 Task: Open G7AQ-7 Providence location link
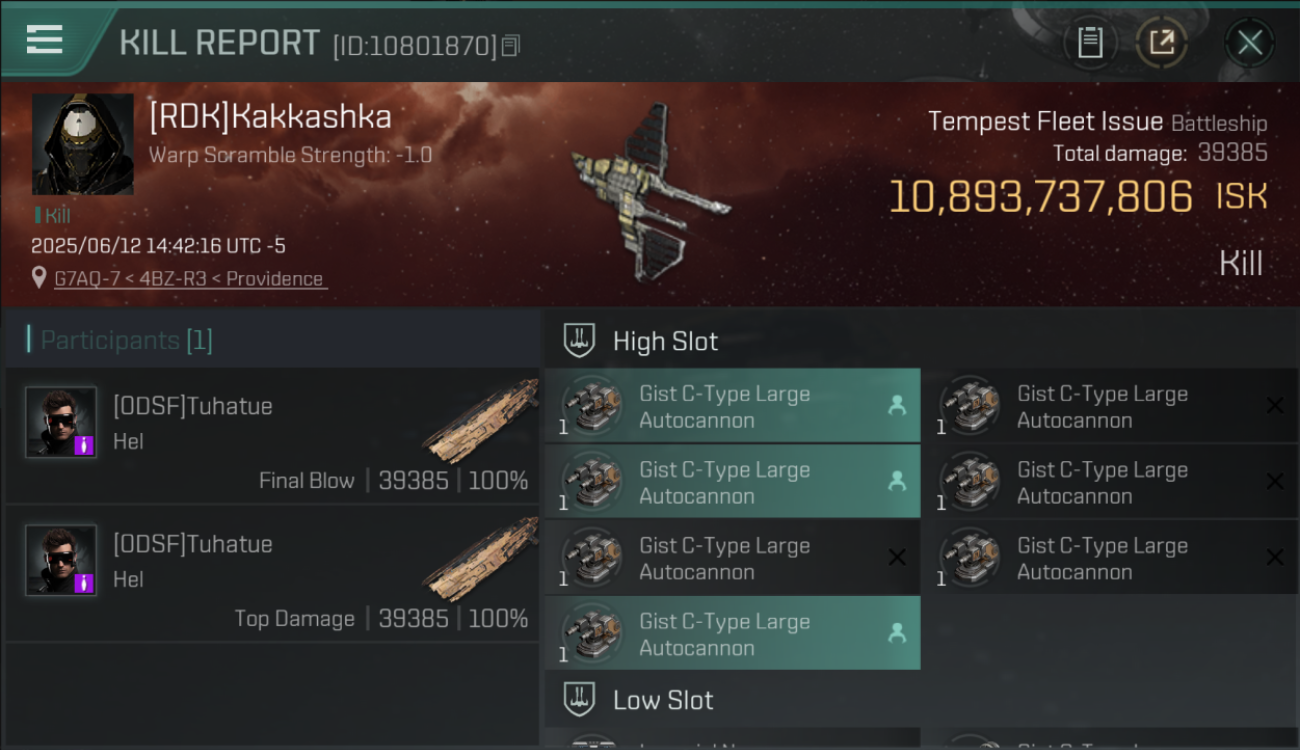pos(189,279)
